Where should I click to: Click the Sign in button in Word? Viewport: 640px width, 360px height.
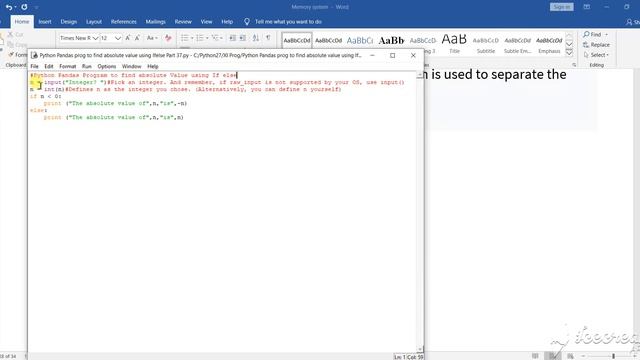tap(562, 7)
